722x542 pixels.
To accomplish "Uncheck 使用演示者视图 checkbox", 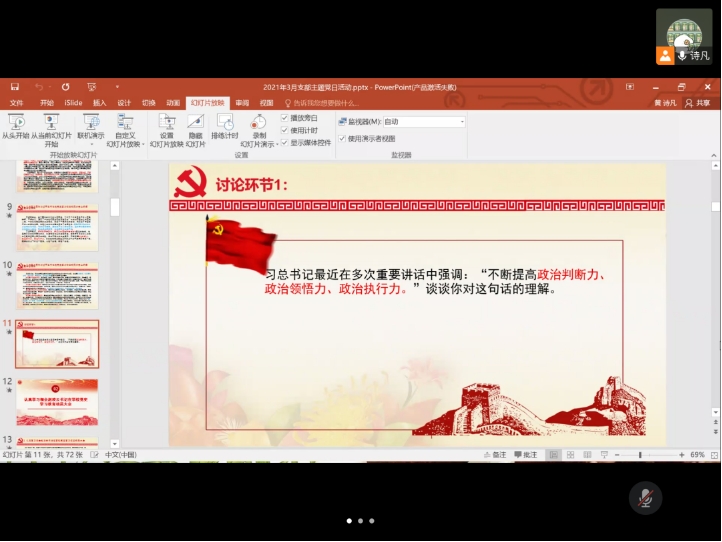I will tap(342, 138).
